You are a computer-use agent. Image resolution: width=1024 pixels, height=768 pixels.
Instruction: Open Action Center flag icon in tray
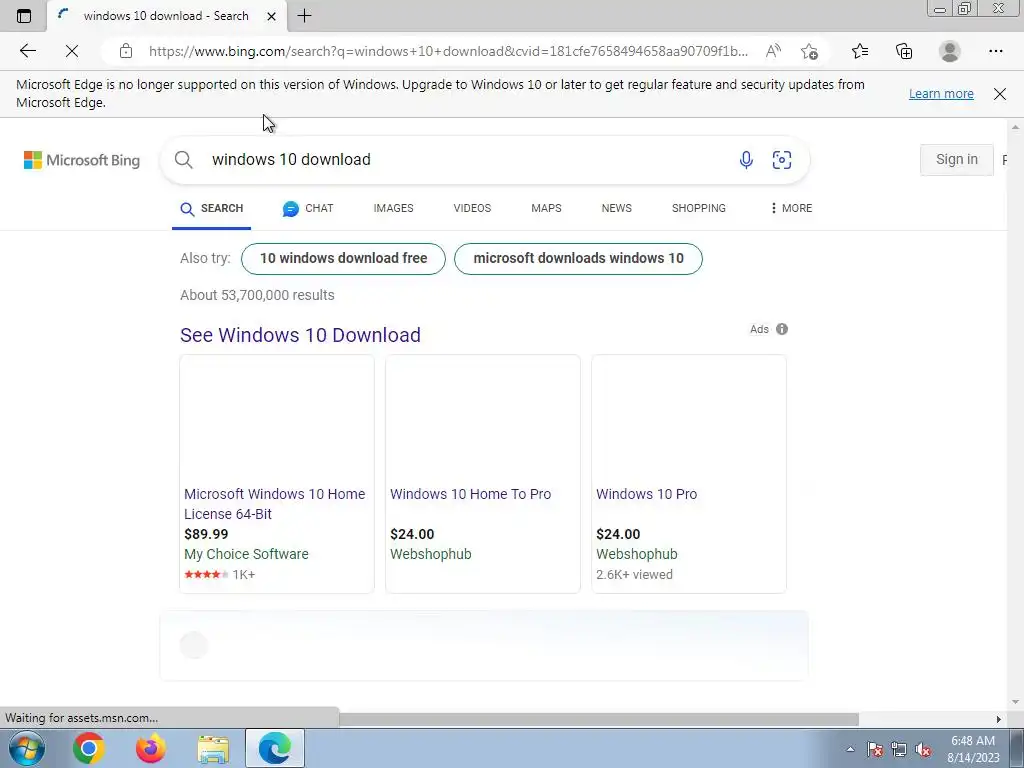click(x=875, y=749)
